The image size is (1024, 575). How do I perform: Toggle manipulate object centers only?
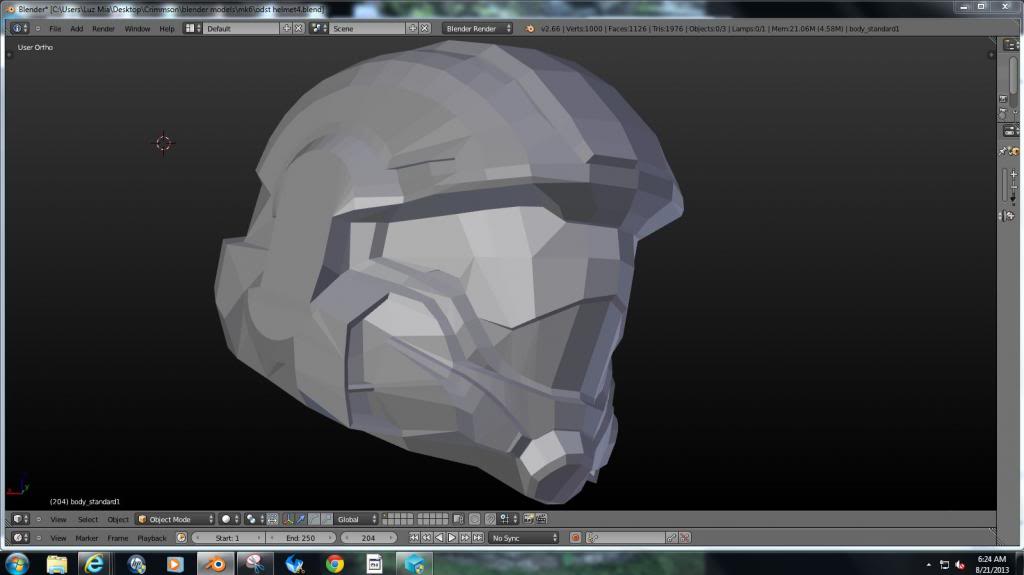pyautogui.click(x=272, y=519)
